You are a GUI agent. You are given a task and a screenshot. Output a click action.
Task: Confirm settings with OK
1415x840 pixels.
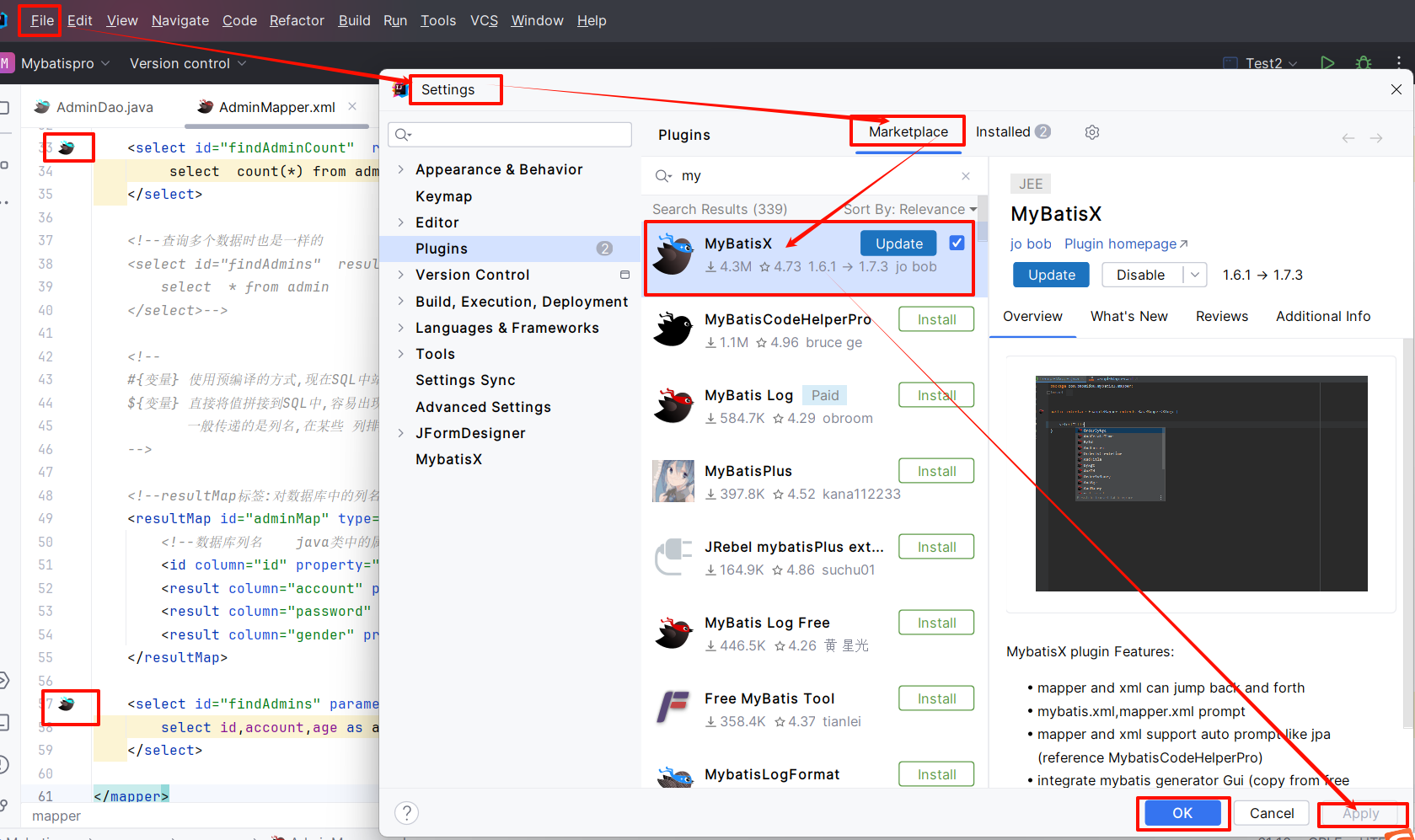(1182, 813)
